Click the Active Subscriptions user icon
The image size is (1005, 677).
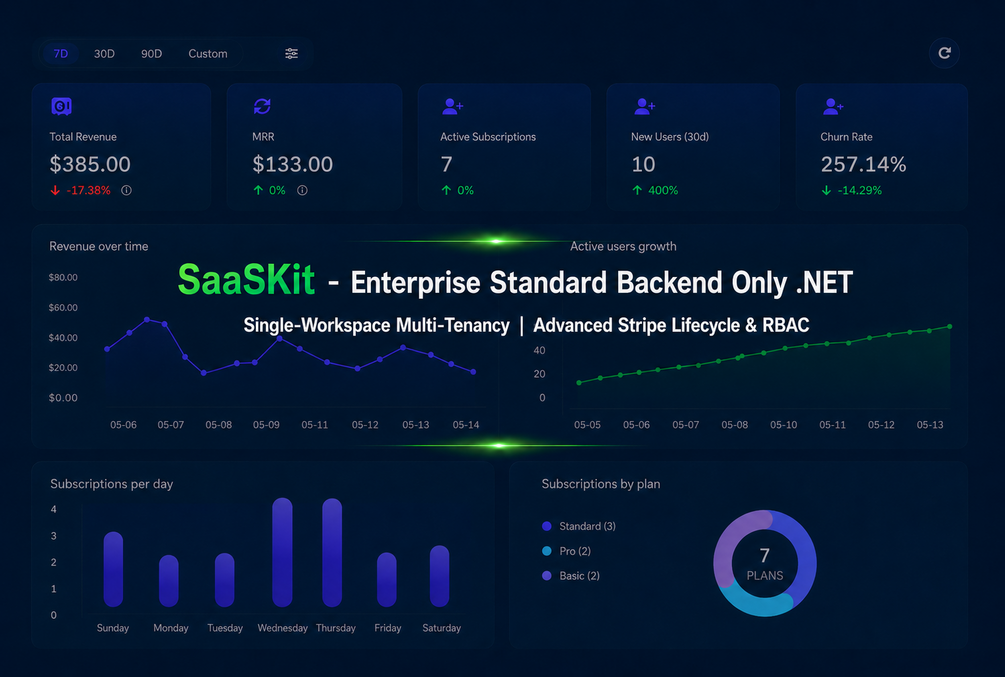click(453, 106)
